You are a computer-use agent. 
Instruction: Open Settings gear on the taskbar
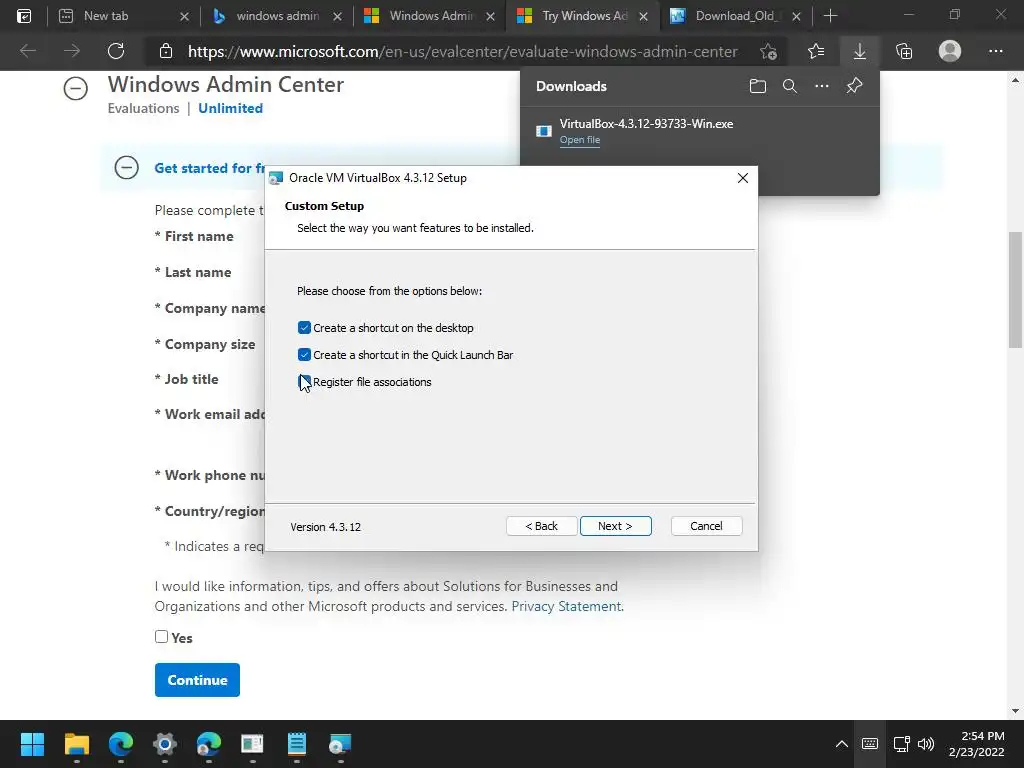(165, 744)
